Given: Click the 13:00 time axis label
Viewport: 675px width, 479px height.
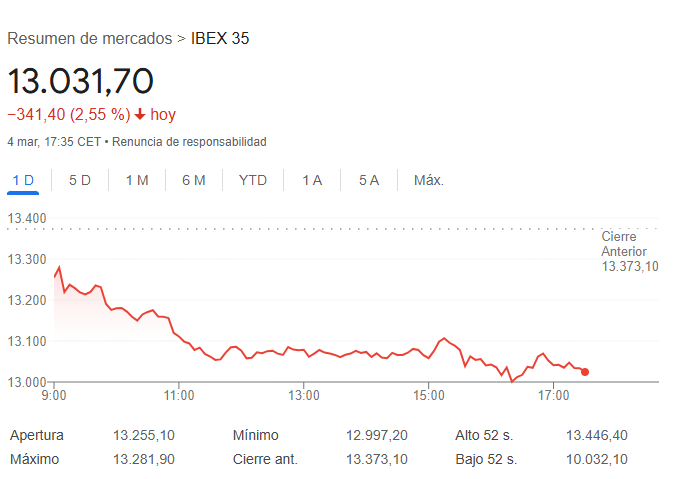Looking at the screenshot, I should click(303, 395).
